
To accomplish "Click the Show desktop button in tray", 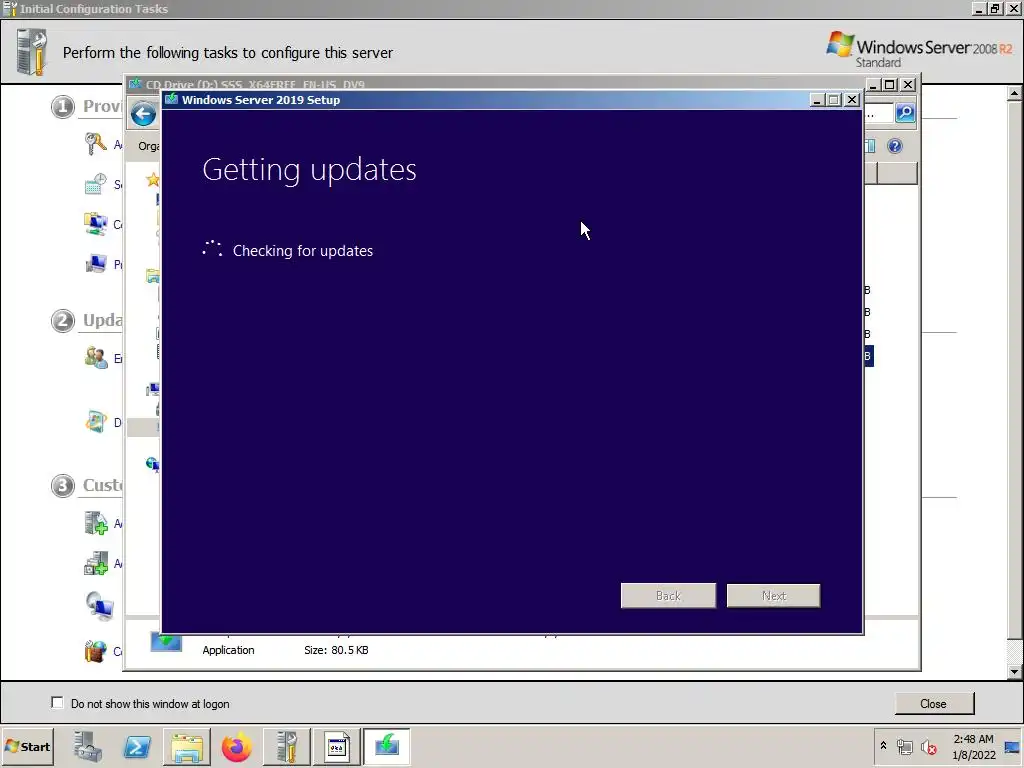I will (x=1012, y=746).
